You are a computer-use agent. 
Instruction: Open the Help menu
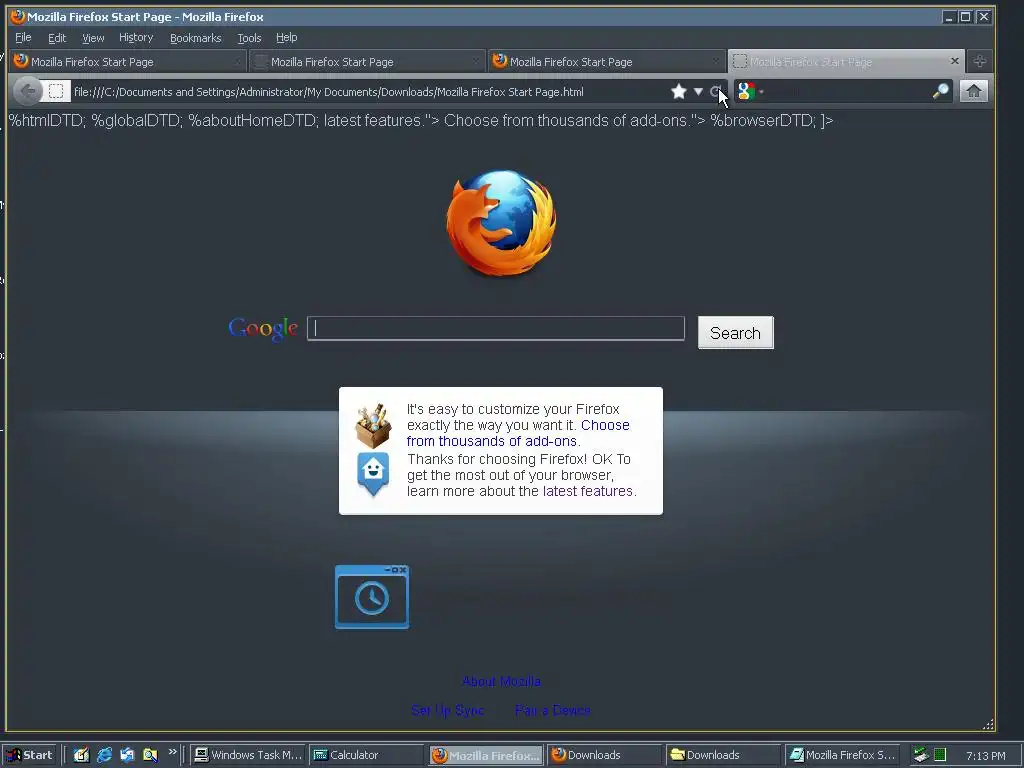pos(286,38)
